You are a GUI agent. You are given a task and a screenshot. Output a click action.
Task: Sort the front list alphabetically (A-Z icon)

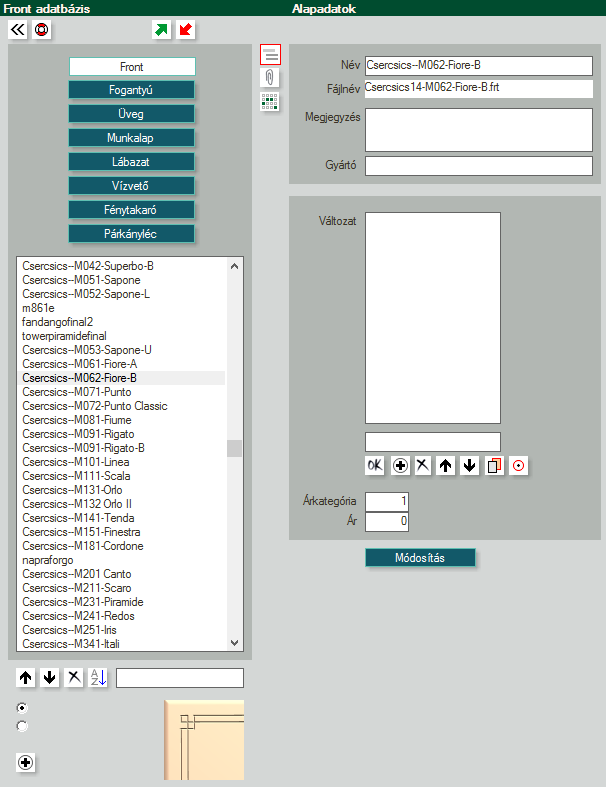tap(98, 678)
